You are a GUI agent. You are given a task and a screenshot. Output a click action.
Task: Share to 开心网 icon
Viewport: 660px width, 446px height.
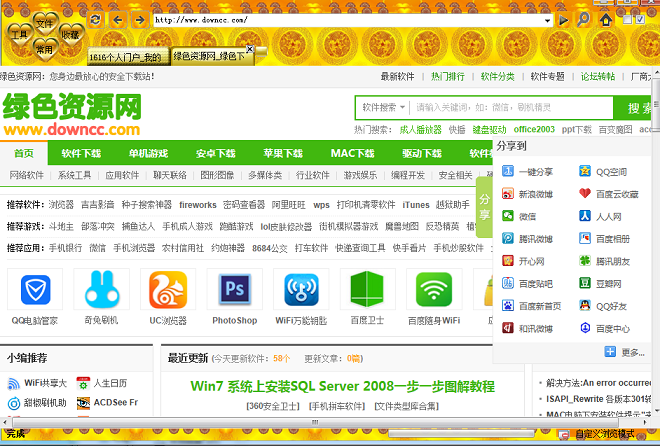coord(508,261)
